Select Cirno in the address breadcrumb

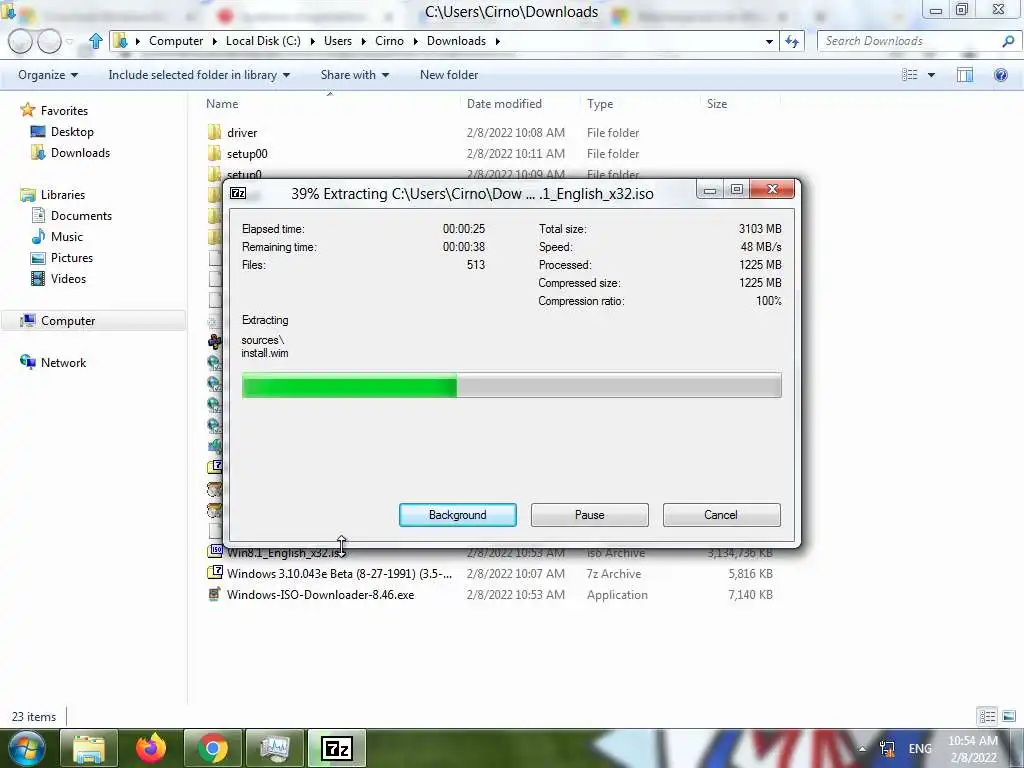click(389, 40)
